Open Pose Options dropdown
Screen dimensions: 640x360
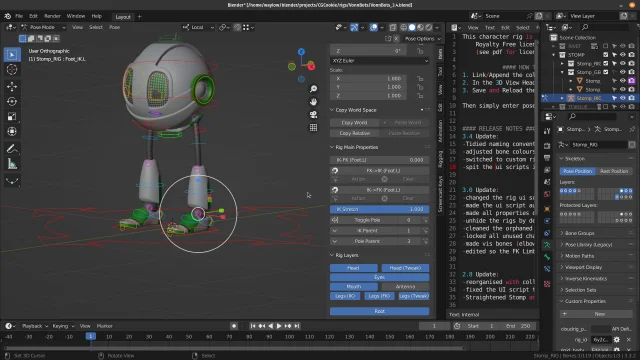(422, 39)
